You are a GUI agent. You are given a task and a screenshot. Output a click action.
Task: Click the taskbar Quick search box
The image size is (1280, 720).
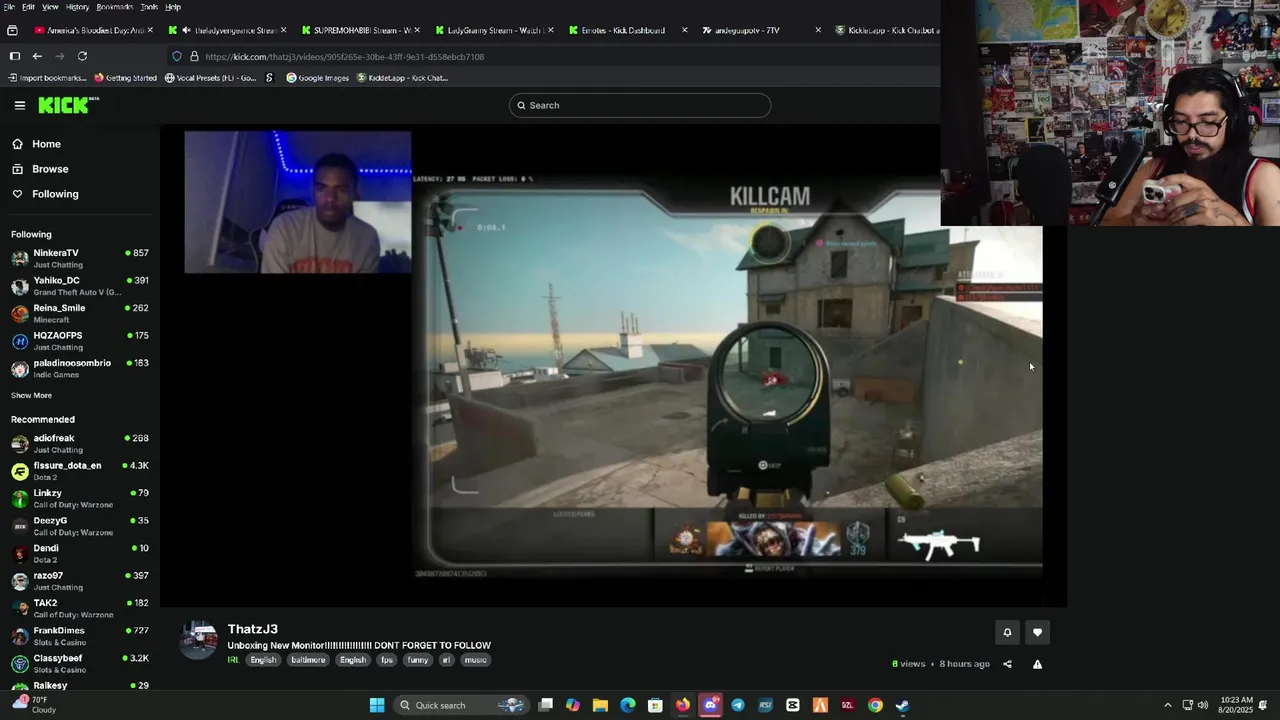[x=460, y=705]
